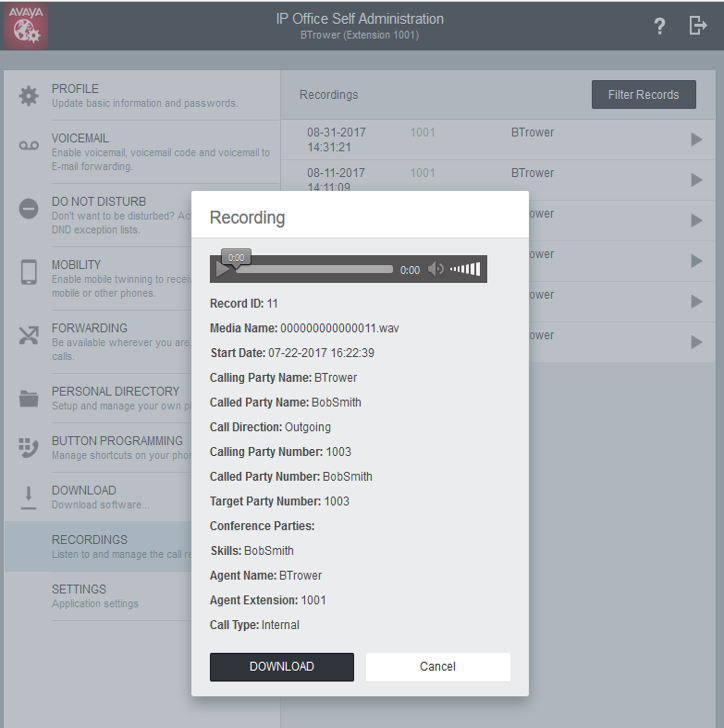Click the Personal Directory folder icon
Image resolution: width=724 pixels, height=728 pixels.
(x=29, y=398)
